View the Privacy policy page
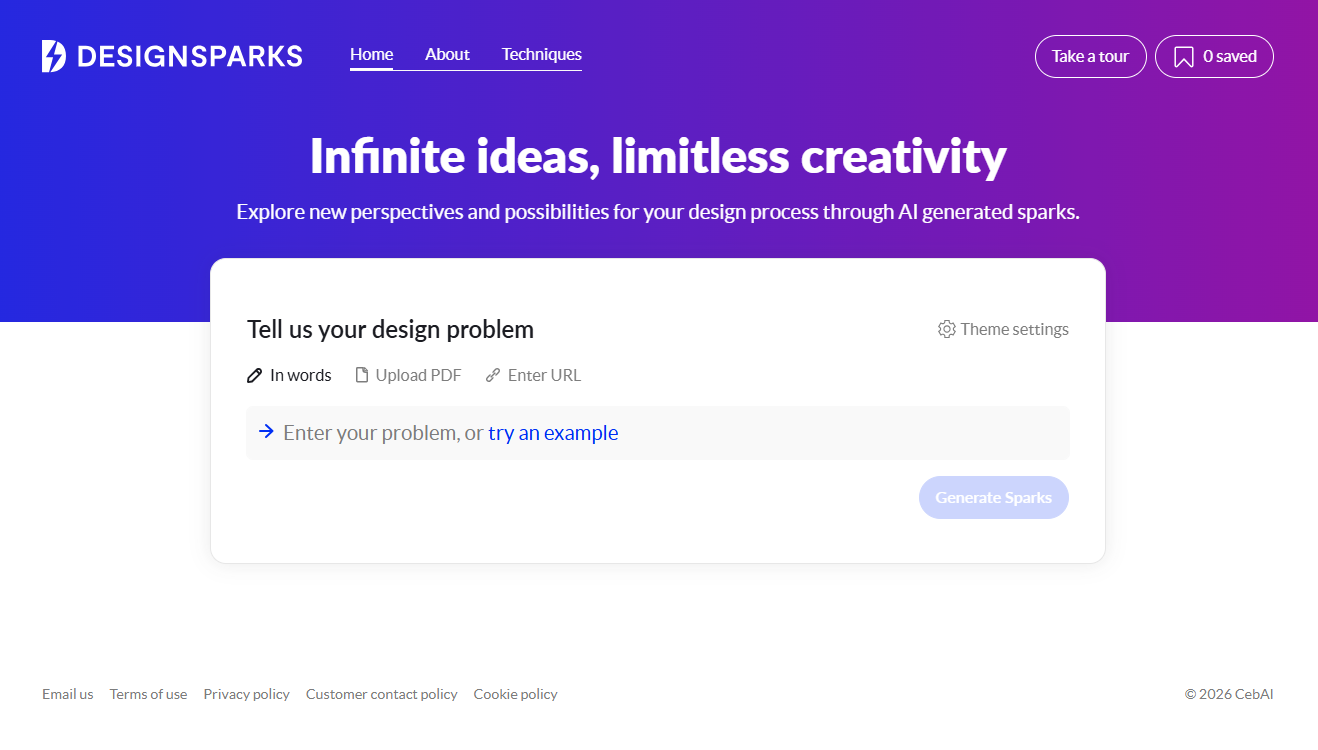This screenshot has height=750, width=1318. pyautogui.click(x=246, y=694)
